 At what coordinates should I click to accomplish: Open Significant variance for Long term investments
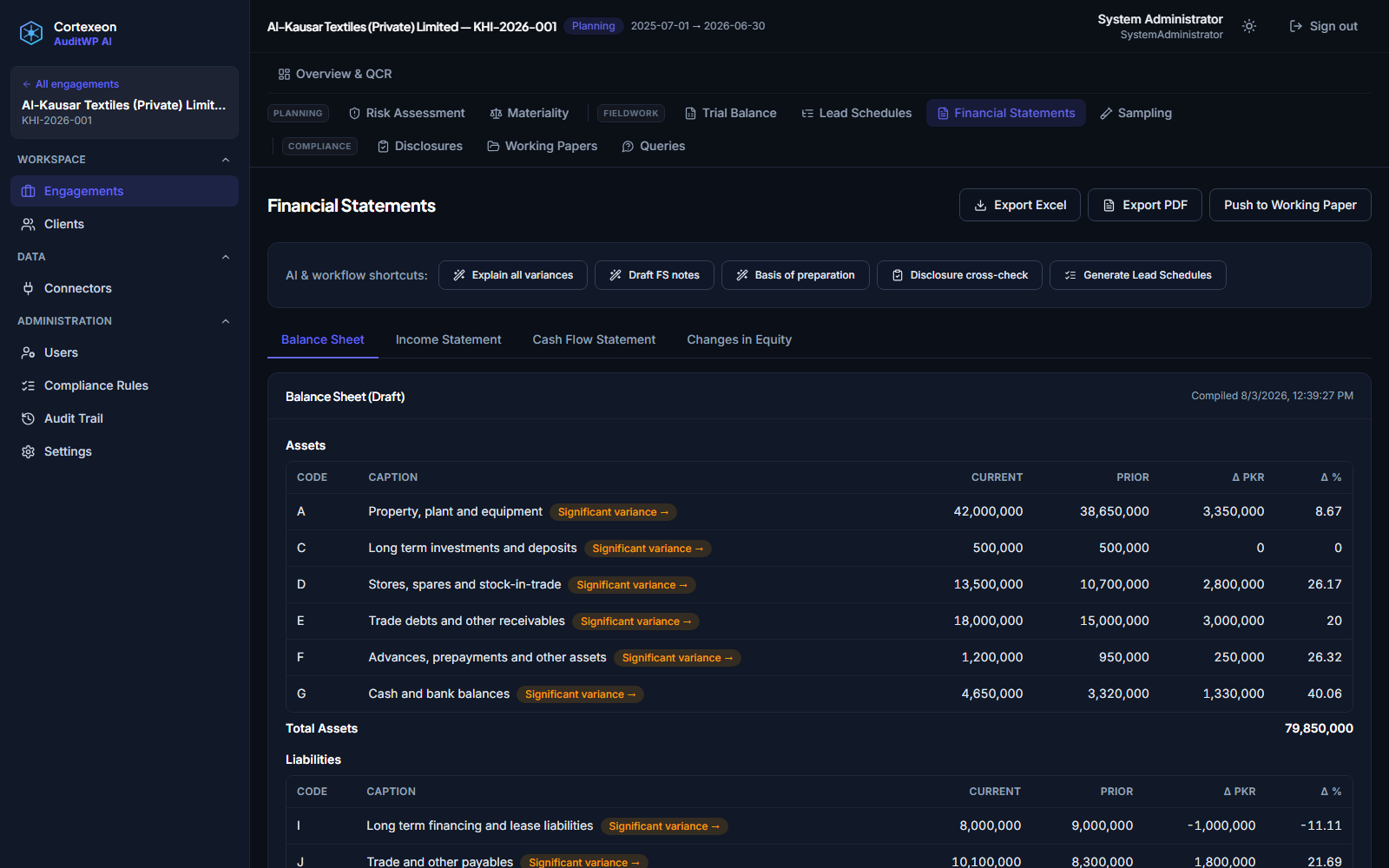(648, 549)
